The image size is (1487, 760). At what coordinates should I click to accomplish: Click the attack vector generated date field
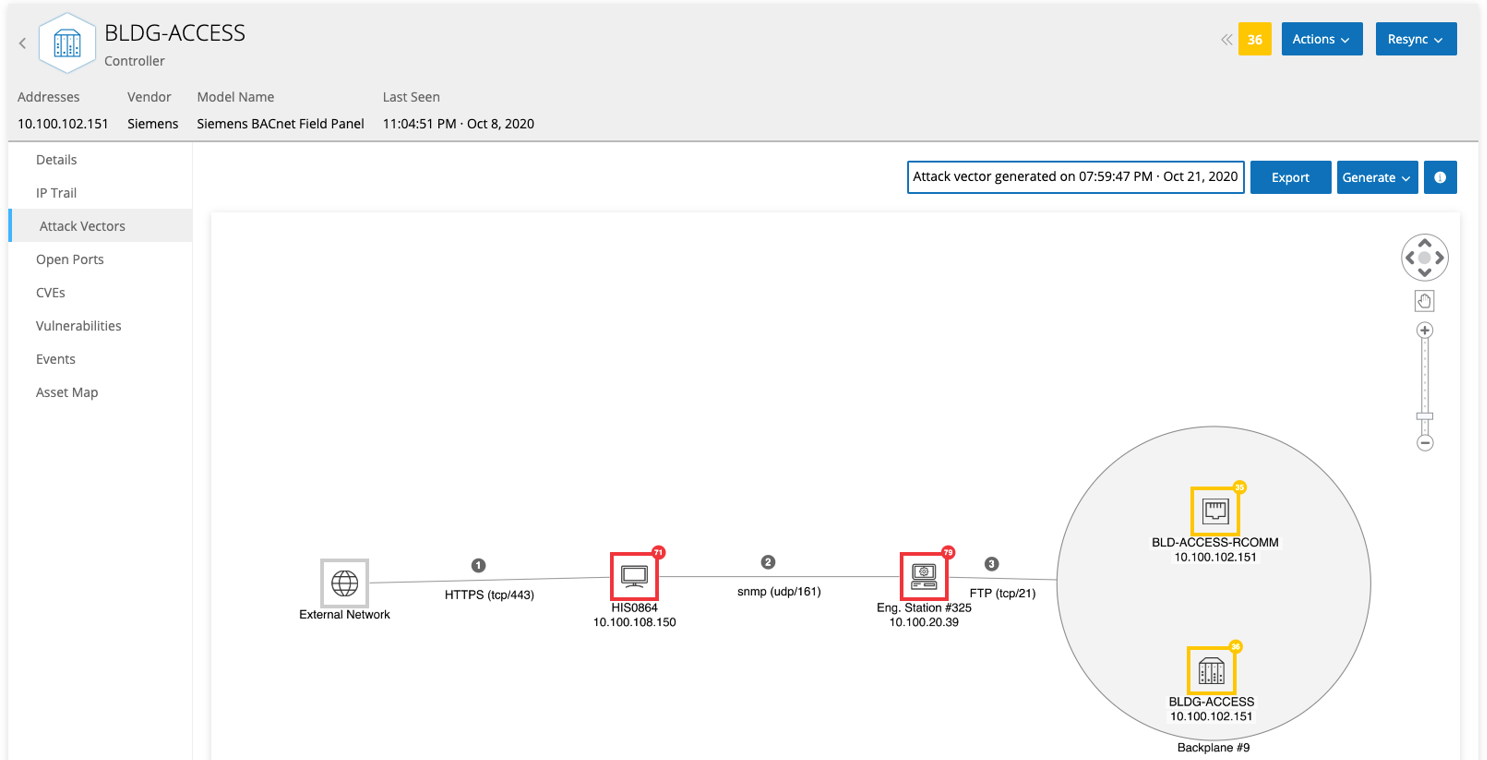pyautogui.click(x=1075, y=177)
